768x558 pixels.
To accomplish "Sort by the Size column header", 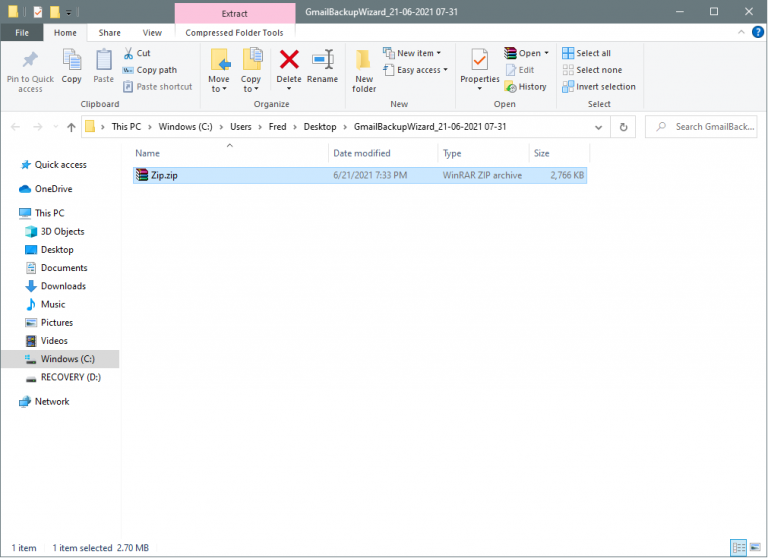I will [559, 153].
